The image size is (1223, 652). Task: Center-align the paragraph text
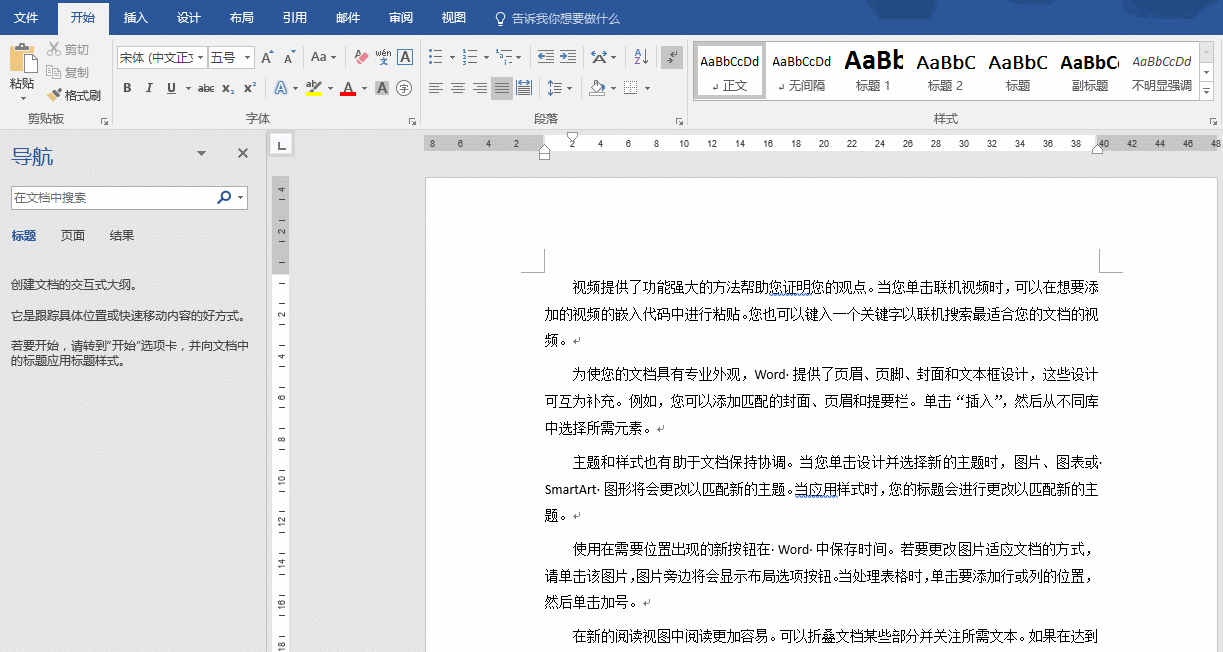458,88
